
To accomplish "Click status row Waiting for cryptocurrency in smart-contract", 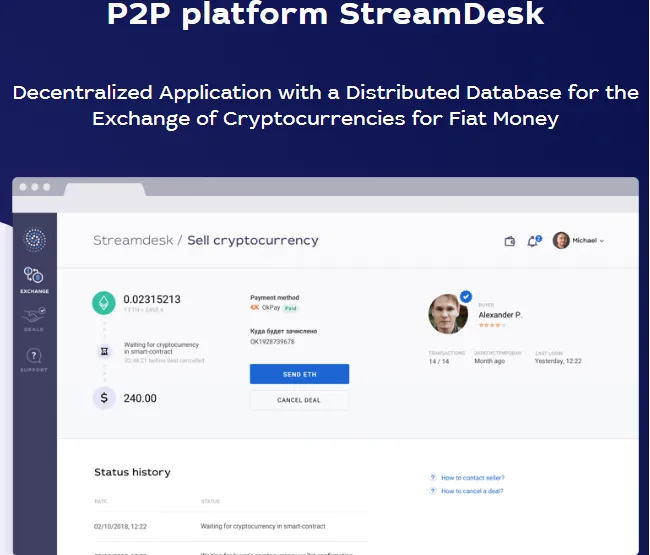I will click(263, 526).
